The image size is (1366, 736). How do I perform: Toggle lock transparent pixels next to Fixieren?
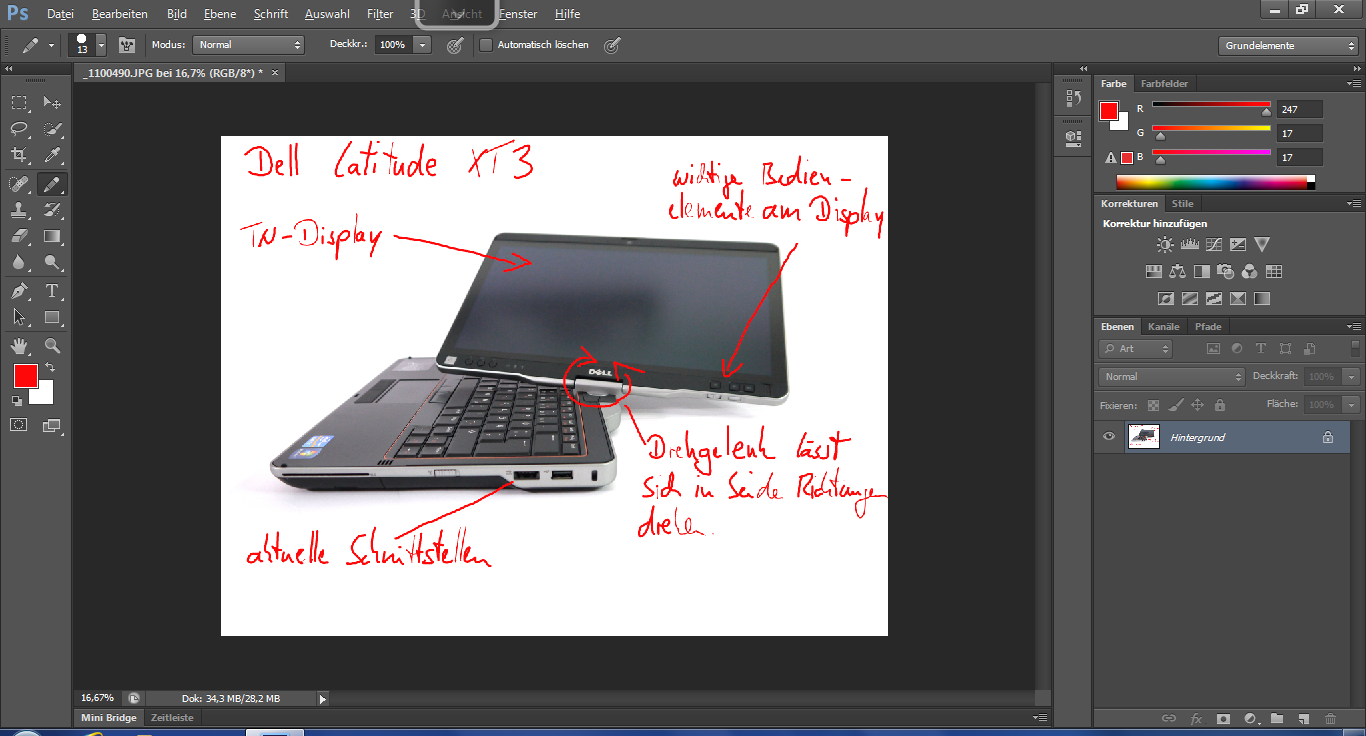pyautogui.click(x=1153, y=405)
